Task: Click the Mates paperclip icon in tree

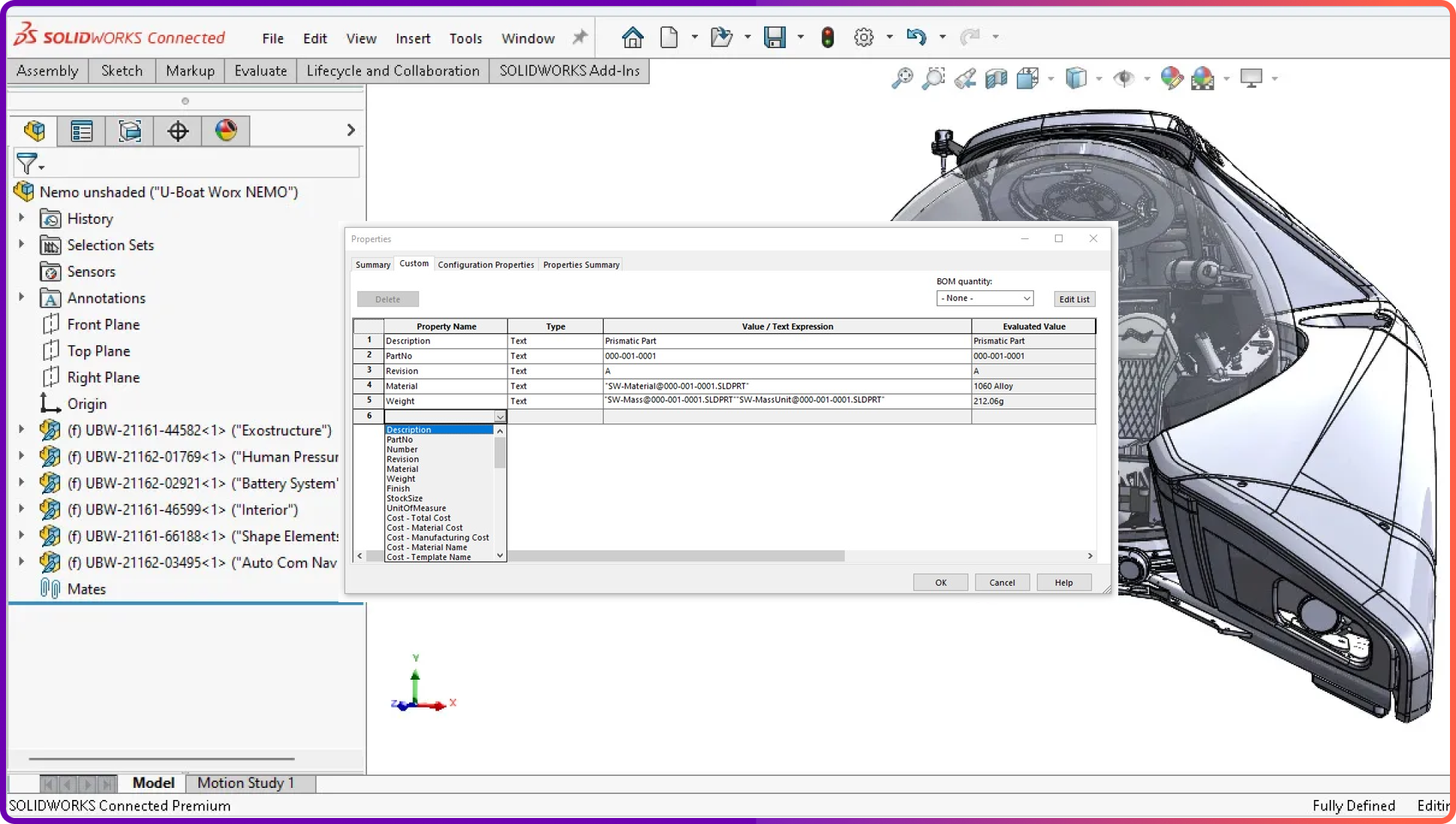Action: (50, 589)
